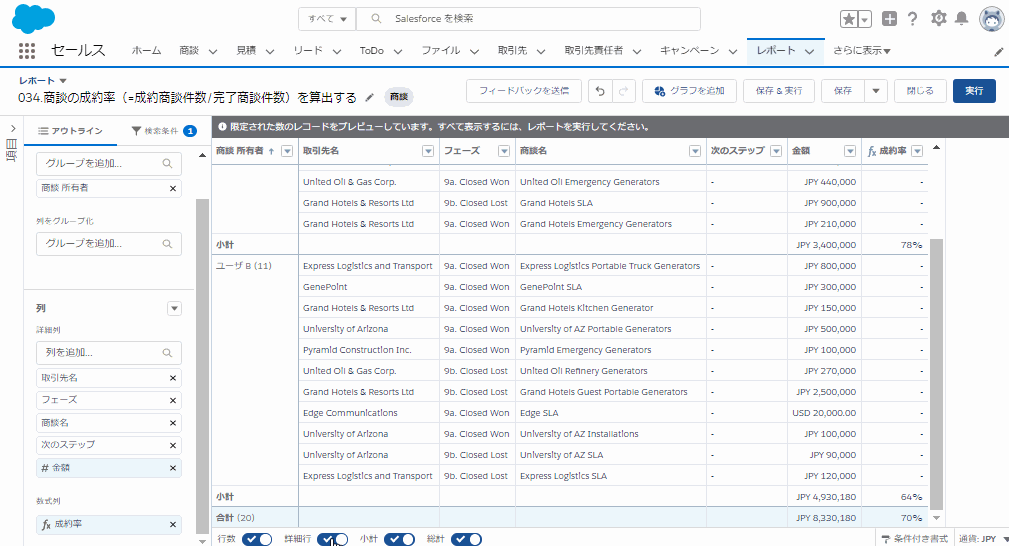Remove the フェーズ column
The image size is (1009, 546).
(x=172, y=400)
